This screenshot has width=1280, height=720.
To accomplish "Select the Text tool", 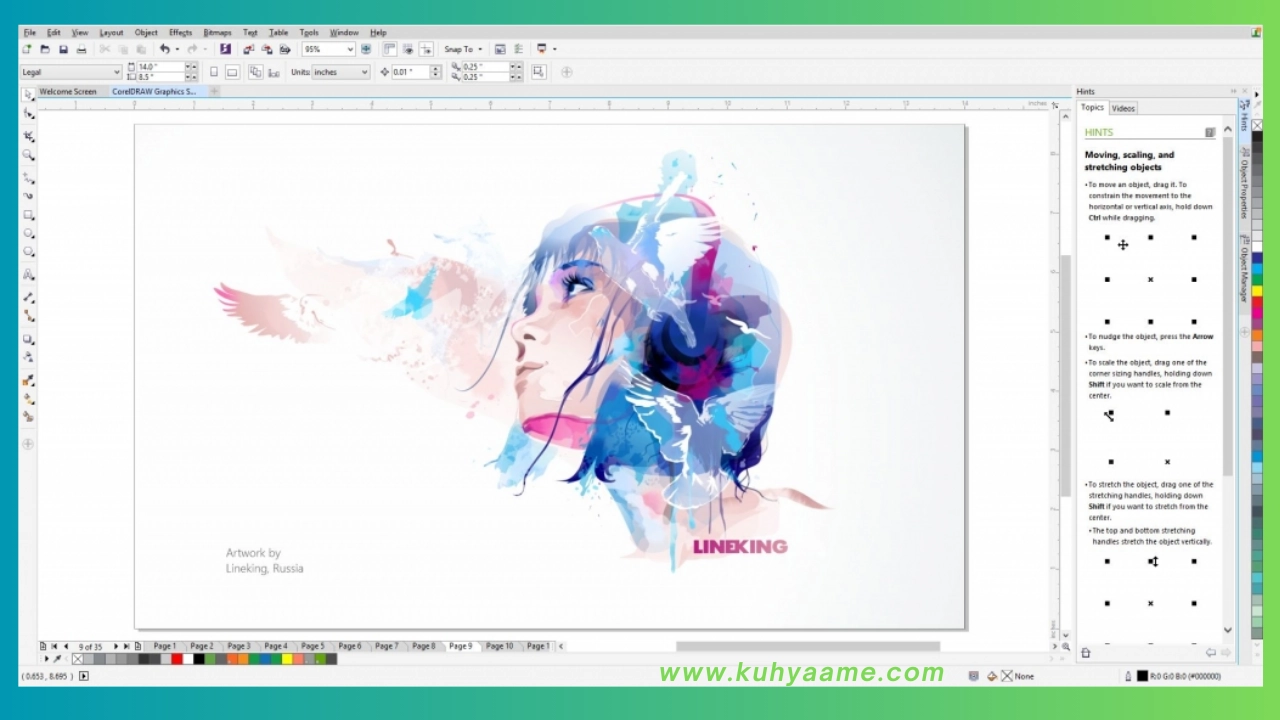I will (x=28, y=274).
